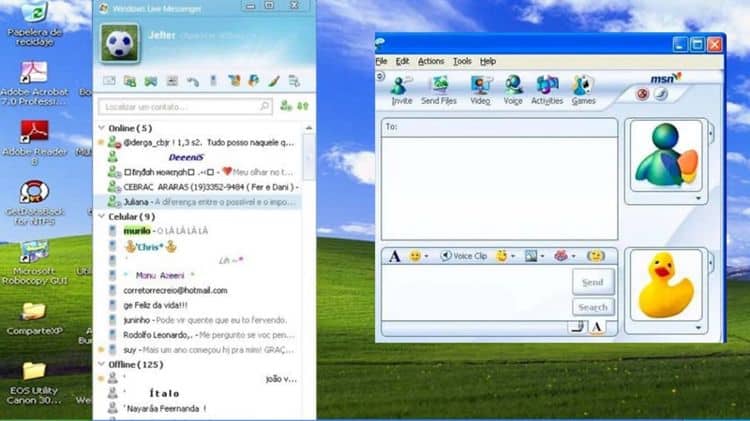Open Games in the chat toolbar
The width and height of the screenshot is (750, 421).
click(x=584, y=90)
